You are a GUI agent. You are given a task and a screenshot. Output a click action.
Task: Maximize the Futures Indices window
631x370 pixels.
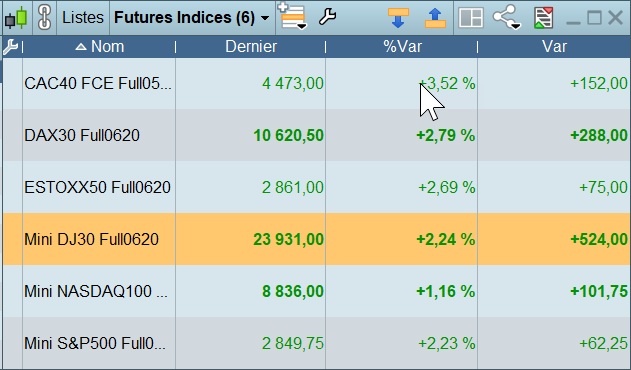click(x=594, y=18)
